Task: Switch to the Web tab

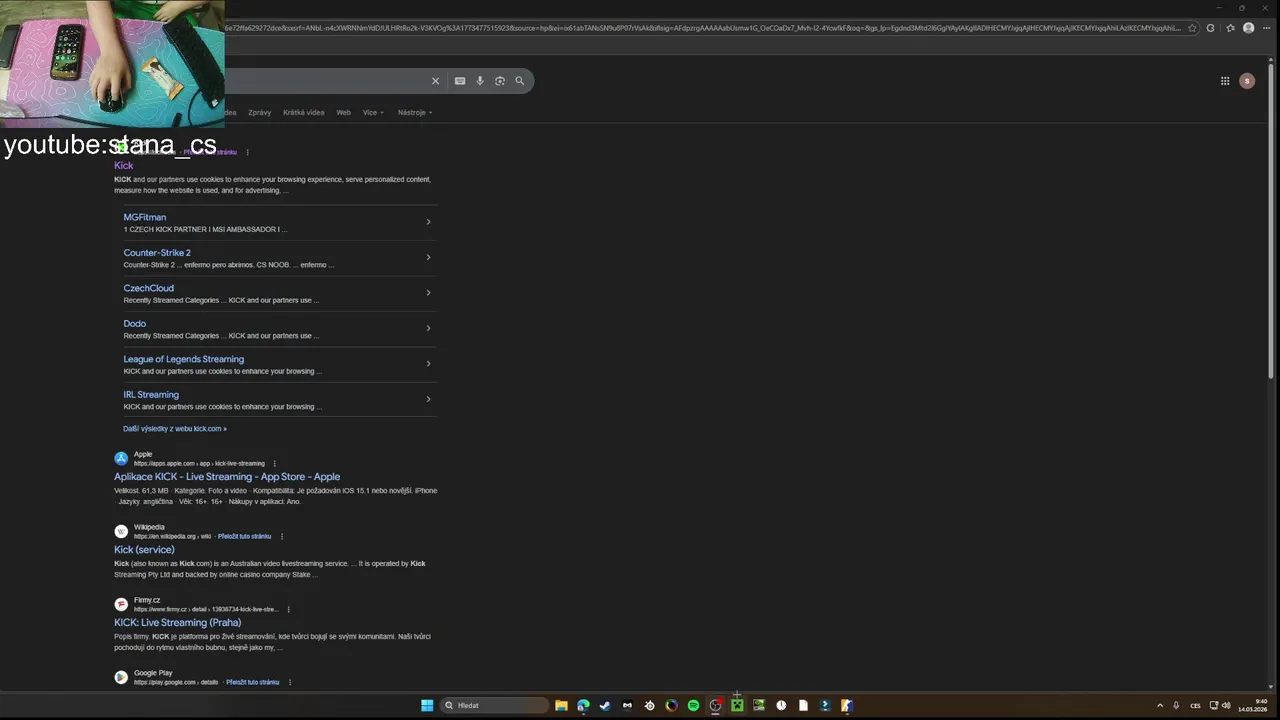Action: coord(344,112)
